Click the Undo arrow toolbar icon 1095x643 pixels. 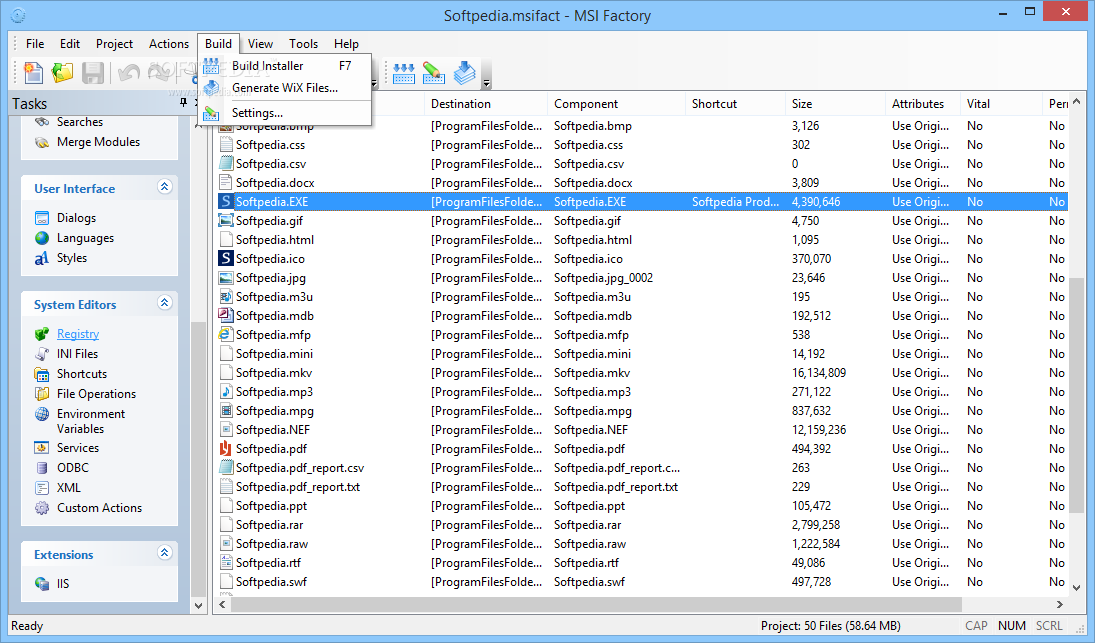[x=128, y=72]
